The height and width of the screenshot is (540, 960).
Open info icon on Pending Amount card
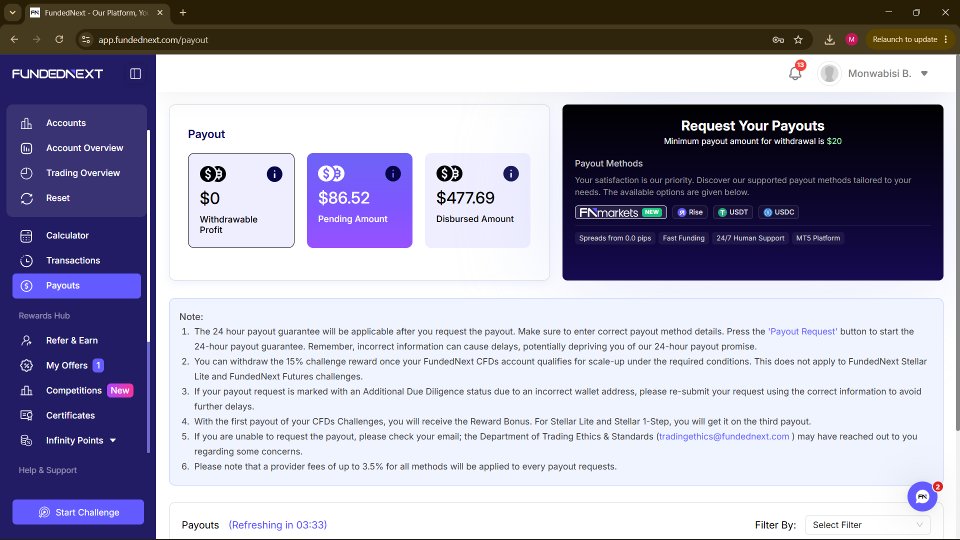392,174
